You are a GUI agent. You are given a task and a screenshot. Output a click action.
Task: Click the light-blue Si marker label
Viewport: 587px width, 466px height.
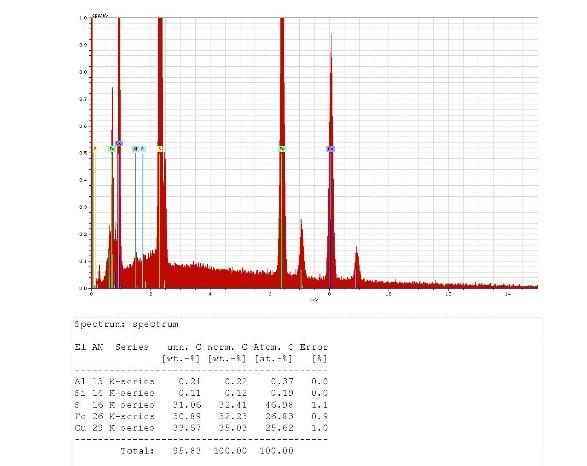pyautogui.click(x=142, y=149)
